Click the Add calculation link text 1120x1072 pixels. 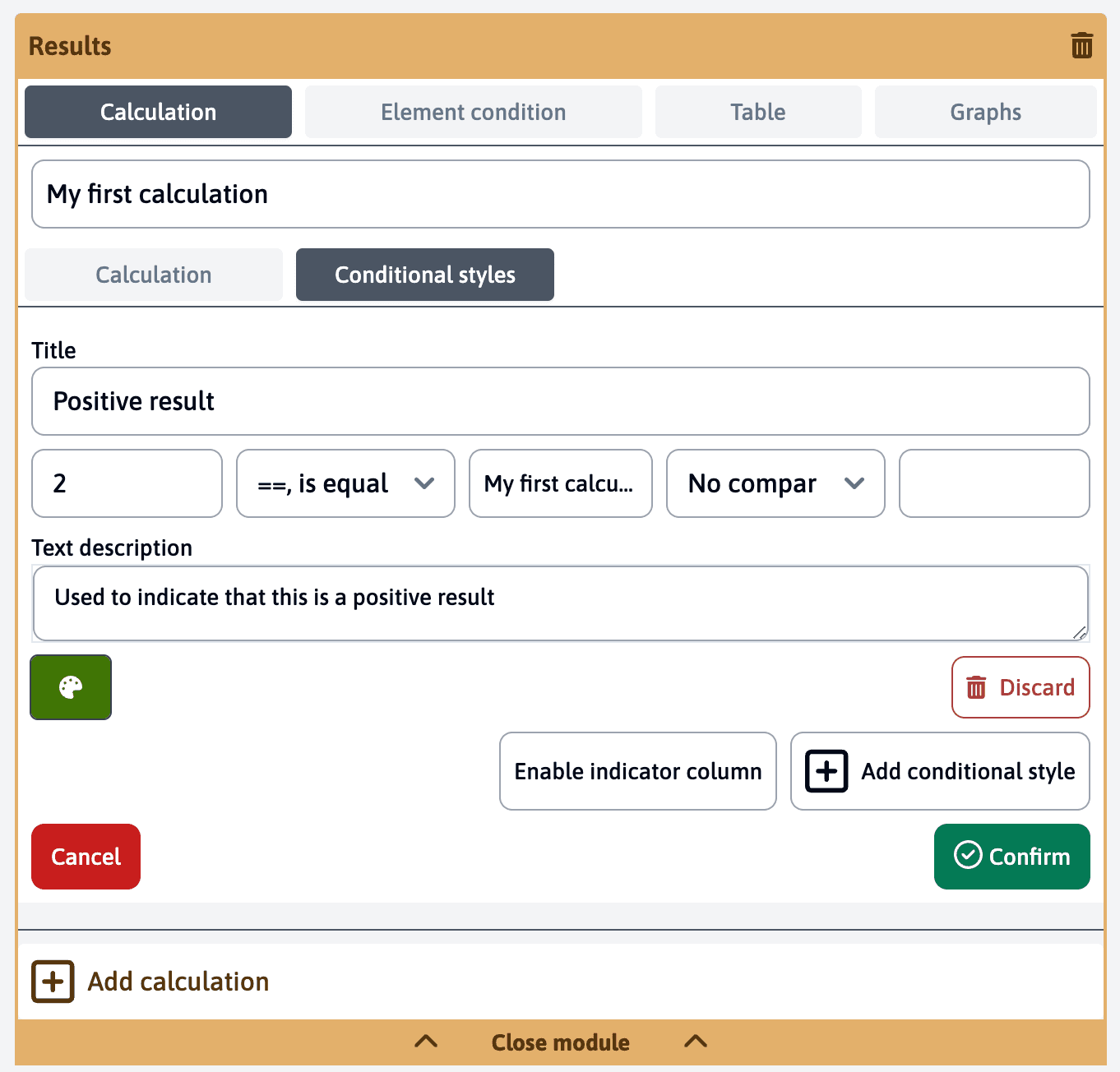coord(178,982)
